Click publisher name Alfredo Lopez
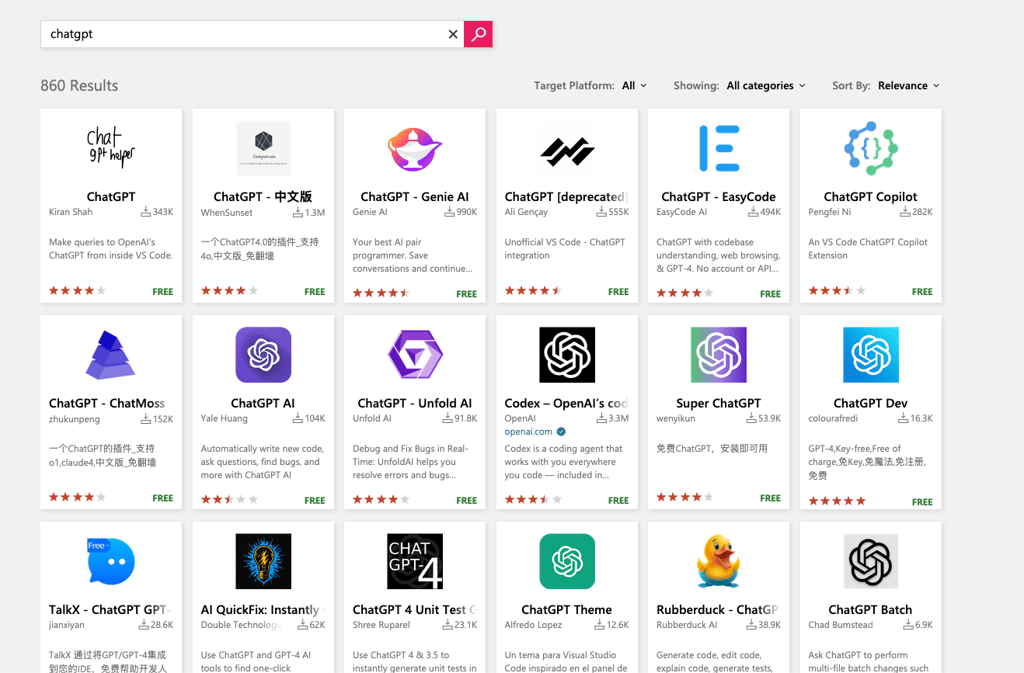The height and width of the screenshot is (673, 1024). (533, 625)
